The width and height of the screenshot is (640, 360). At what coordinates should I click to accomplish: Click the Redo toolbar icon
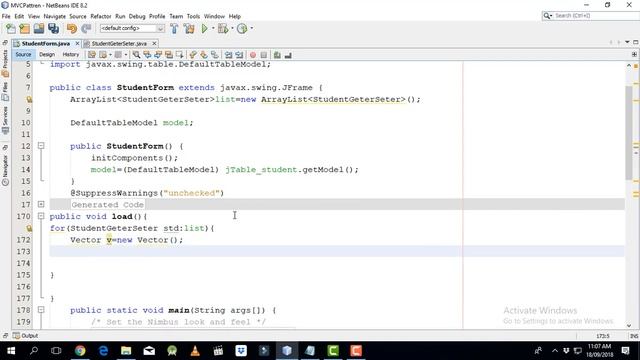pos(86,29)
